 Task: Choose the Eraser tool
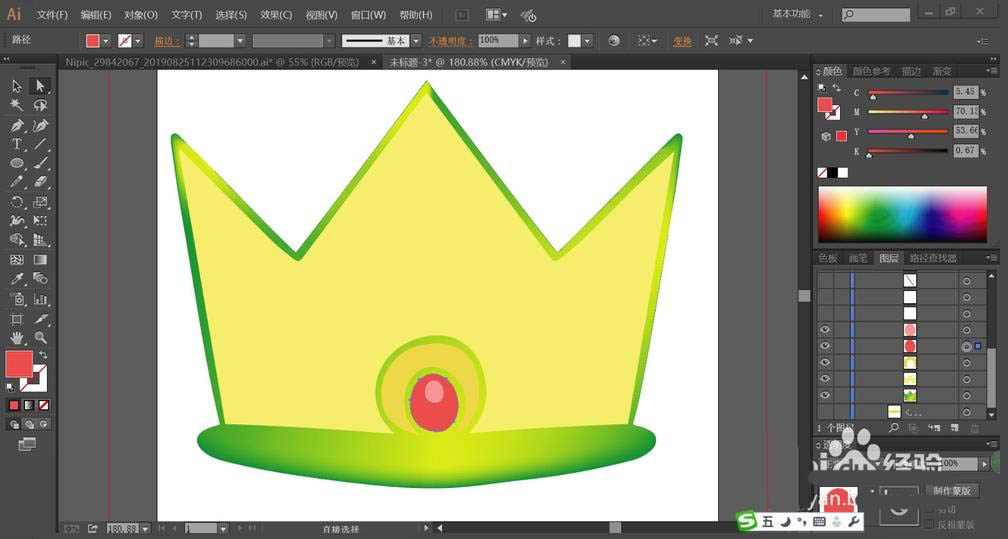coord(40,182)
